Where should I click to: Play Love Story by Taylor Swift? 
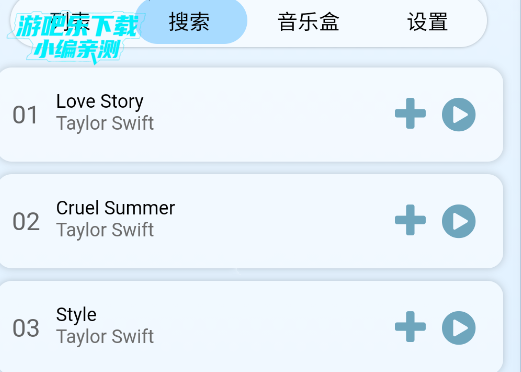pyautogui.click(x=459, y=114)
